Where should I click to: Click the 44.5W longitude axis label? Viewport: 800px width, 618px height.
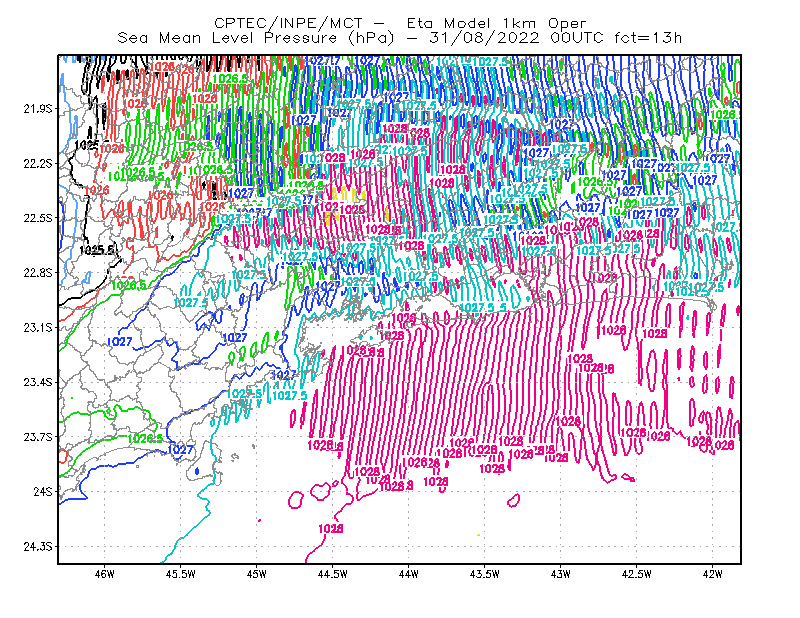coord(333,574)
